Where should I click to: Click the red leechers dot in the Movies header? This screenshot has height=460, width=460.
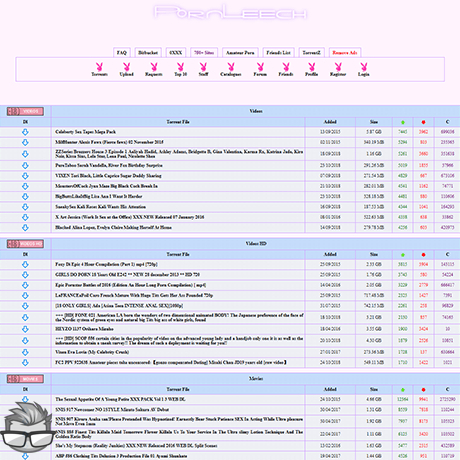423,390
